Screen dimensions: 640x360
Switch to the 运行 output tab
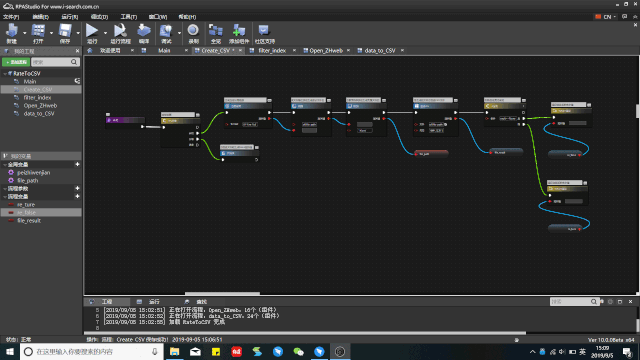point(154,302)
